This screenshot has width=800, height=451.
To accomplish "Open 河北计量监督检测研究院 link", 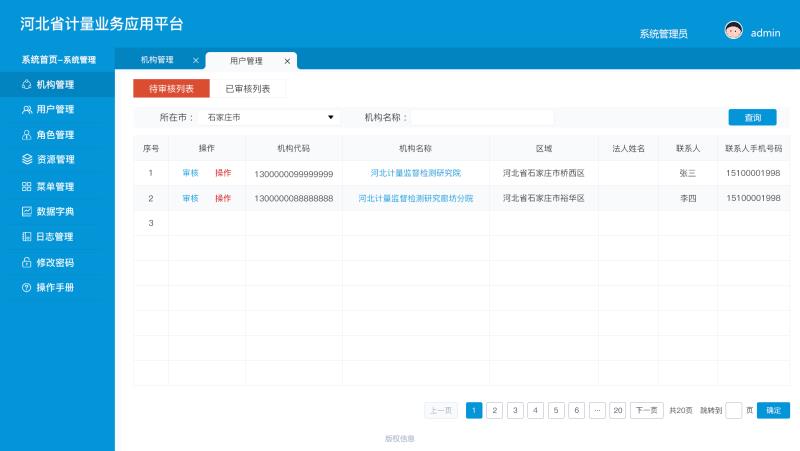I will click(415, 173).
